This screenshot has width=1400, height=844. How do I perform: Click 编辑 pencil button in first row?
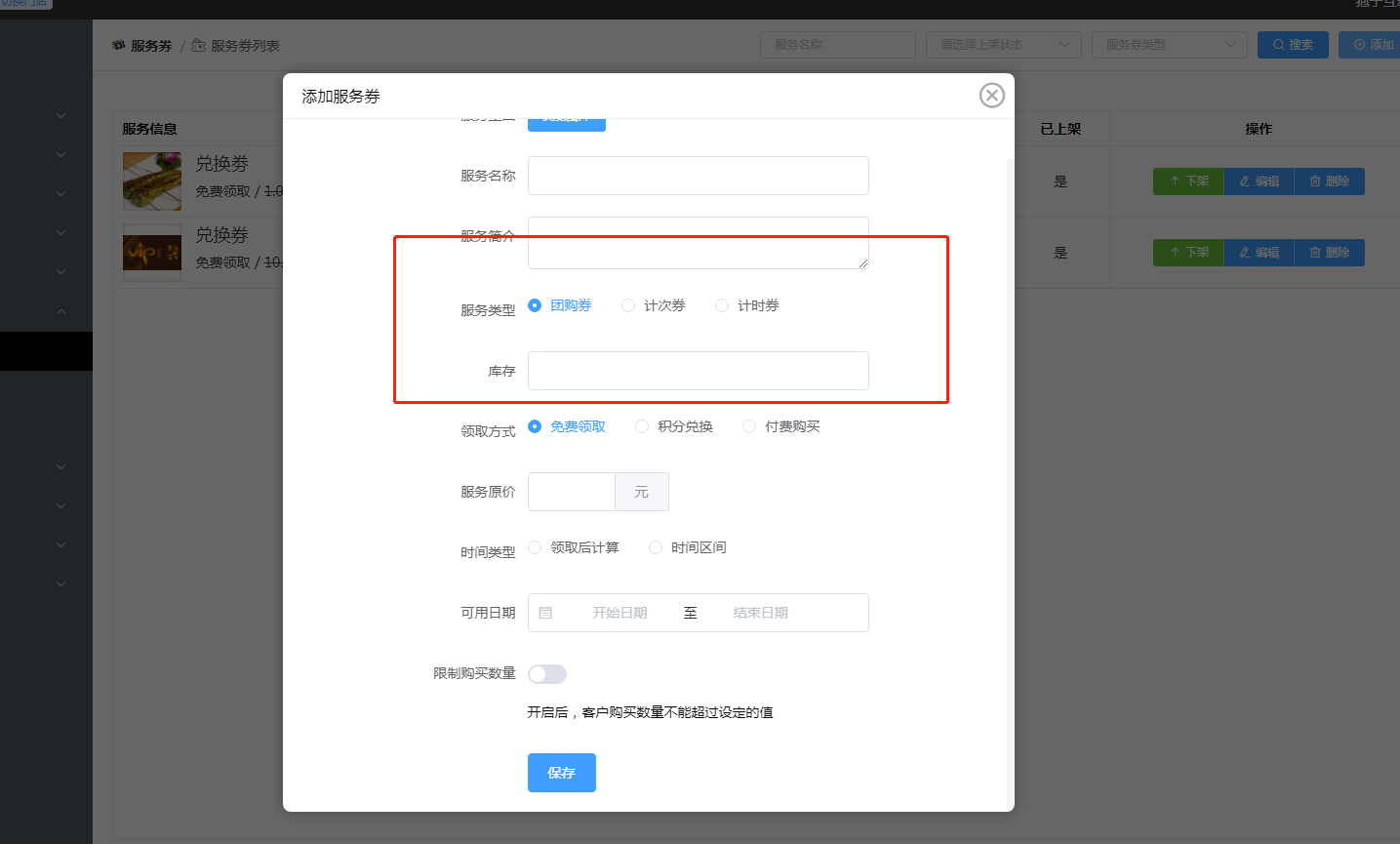point(1259,181)
